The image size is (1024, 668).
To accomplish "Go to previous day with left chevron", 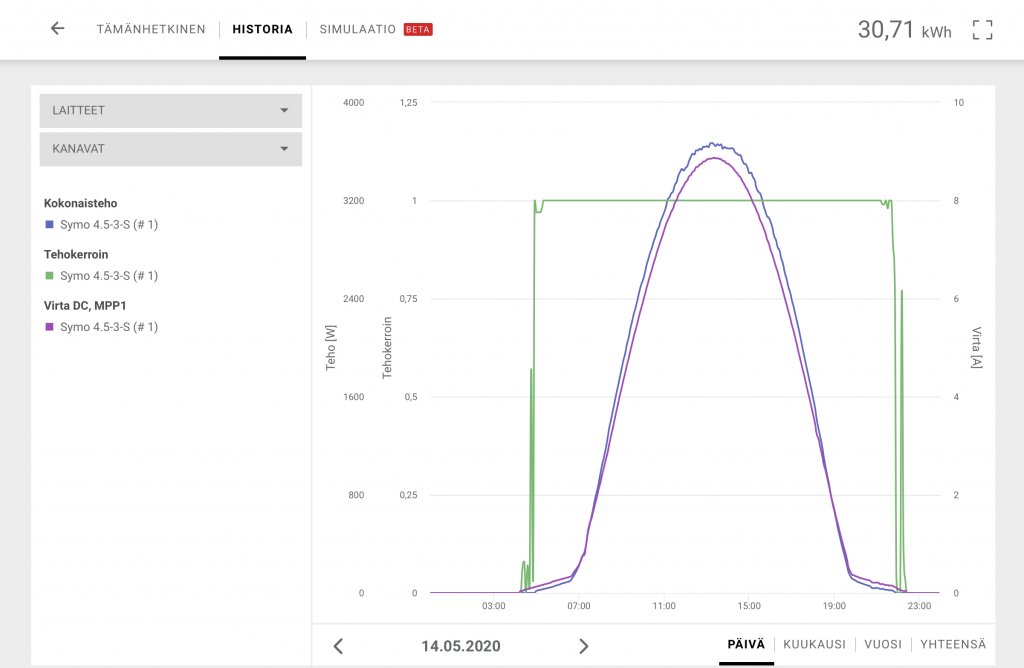I will click(338, 646).
